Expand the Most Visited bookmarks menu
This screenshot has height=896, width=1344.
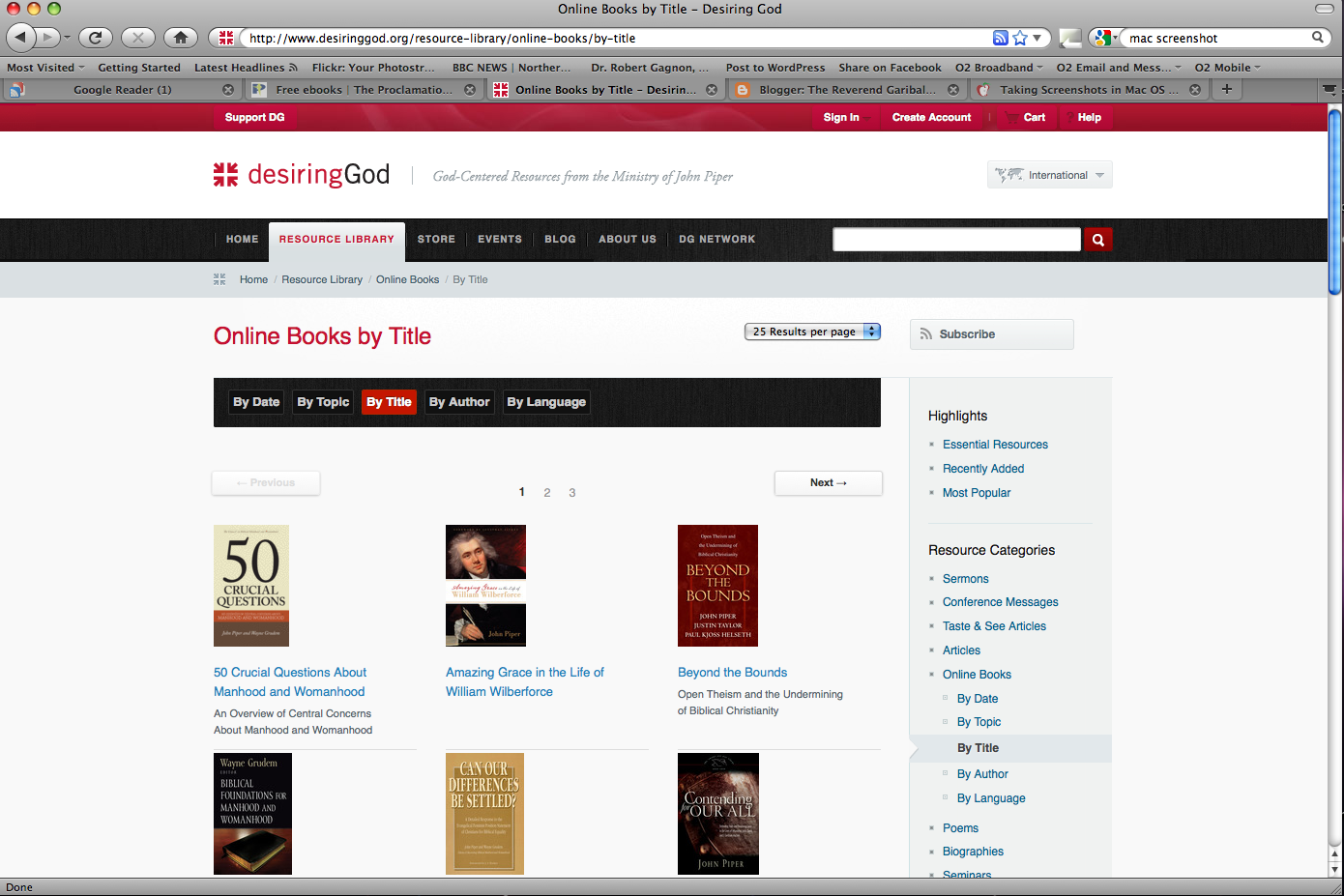click(46, 68)
